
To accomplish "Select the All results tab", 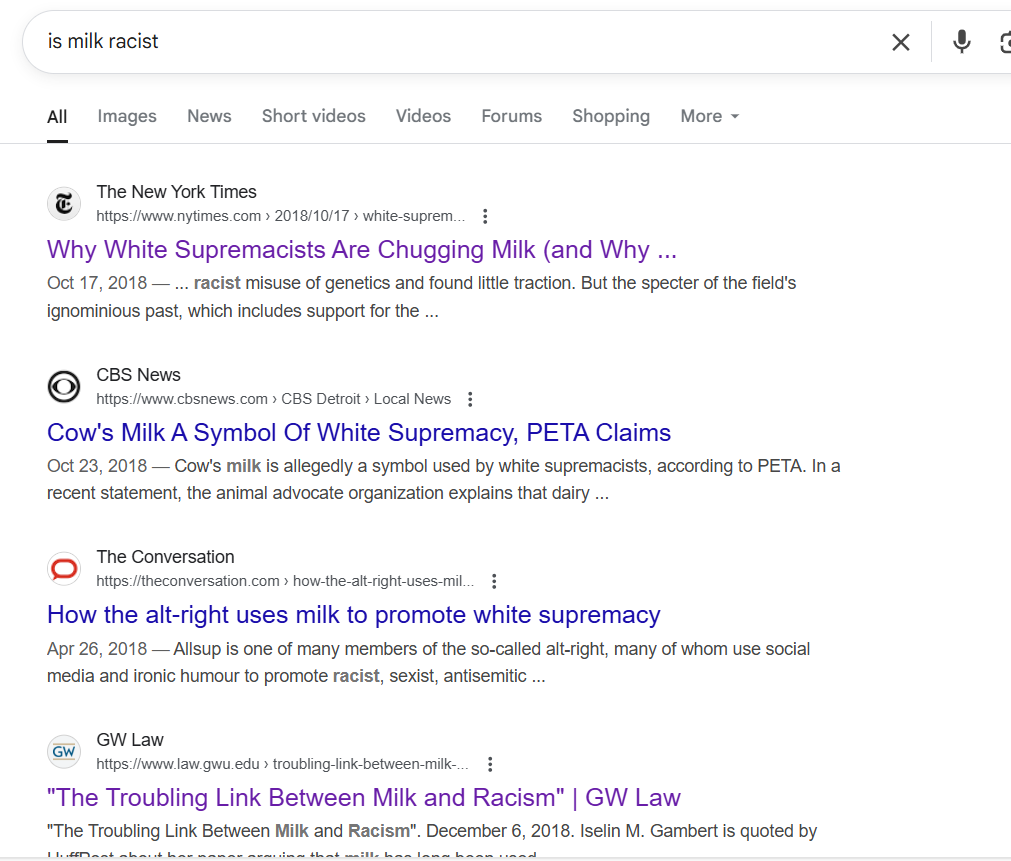I will coord(57,117).
